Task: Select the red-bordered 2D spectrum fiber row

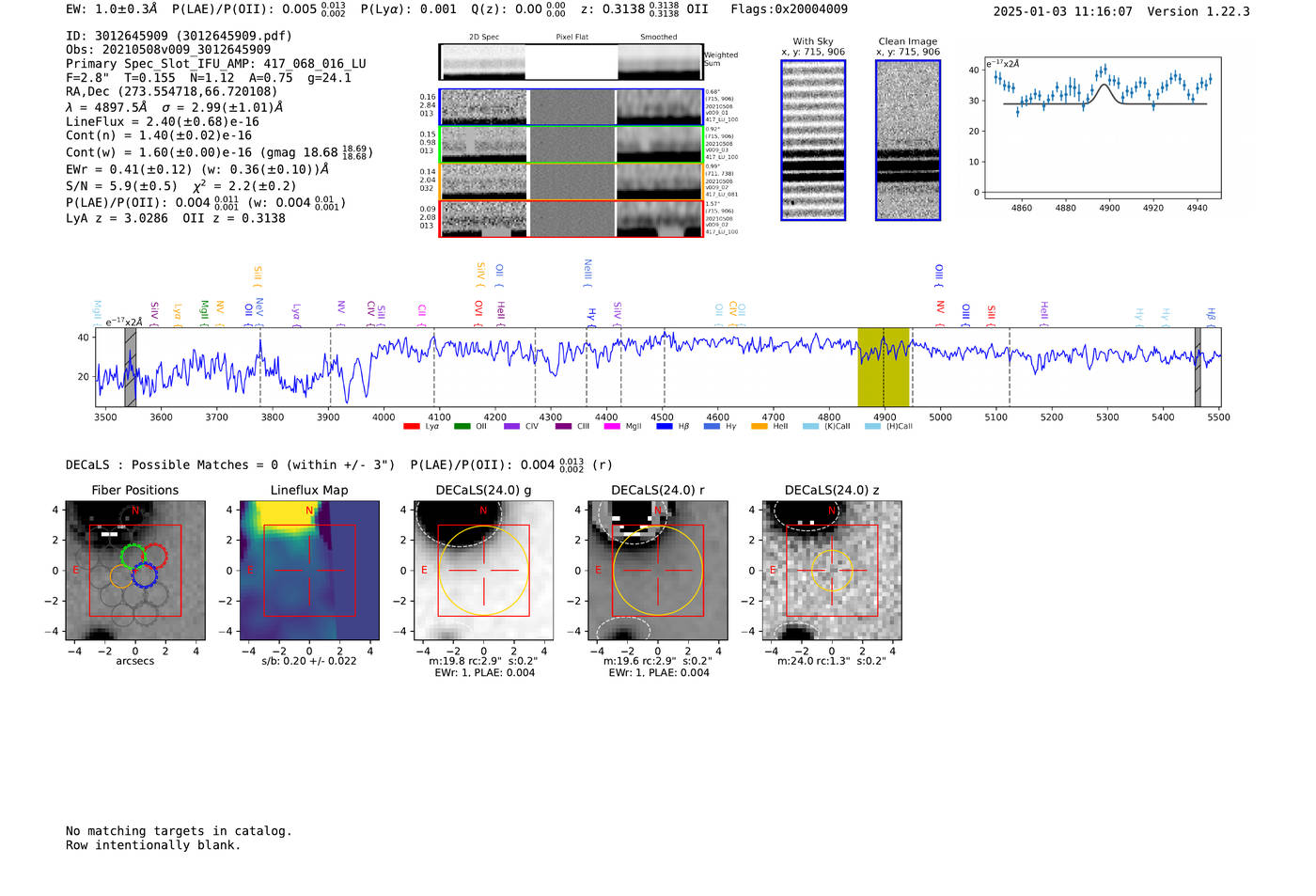Action: click(x=572, y=218)
